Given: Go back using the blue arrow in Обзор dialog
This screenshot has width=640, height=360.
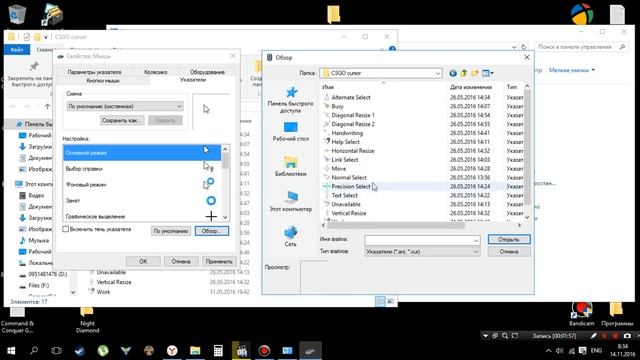Looking at the screenshot, I should pos(453,73).
